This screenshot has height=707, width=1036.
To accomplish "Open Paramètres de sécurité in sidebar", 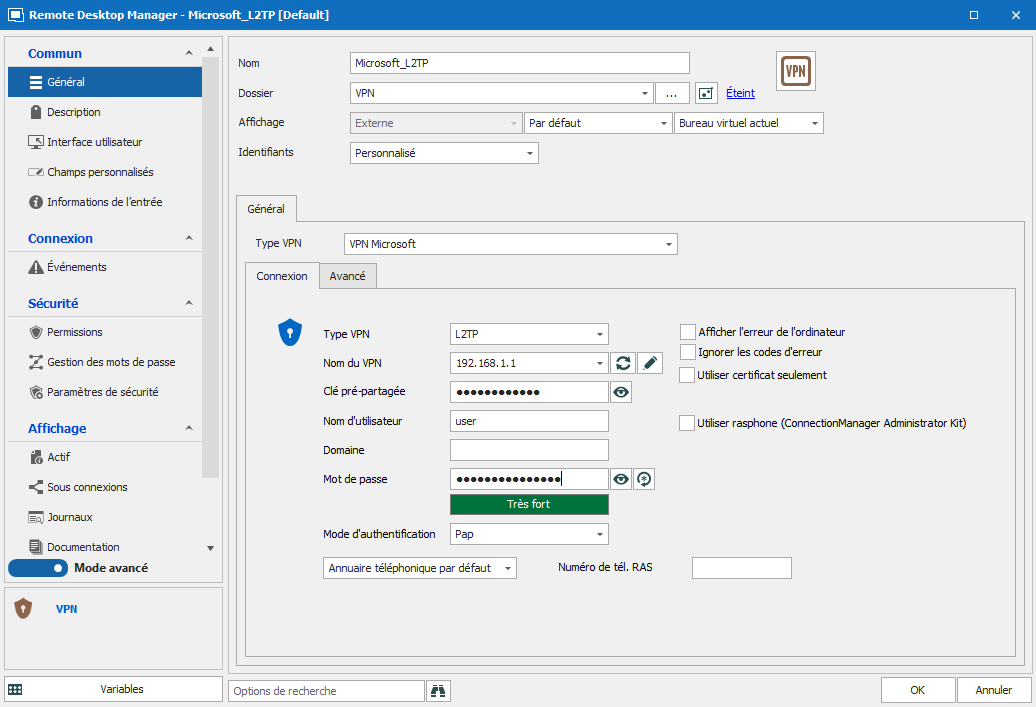I will [x=102, y=392].
